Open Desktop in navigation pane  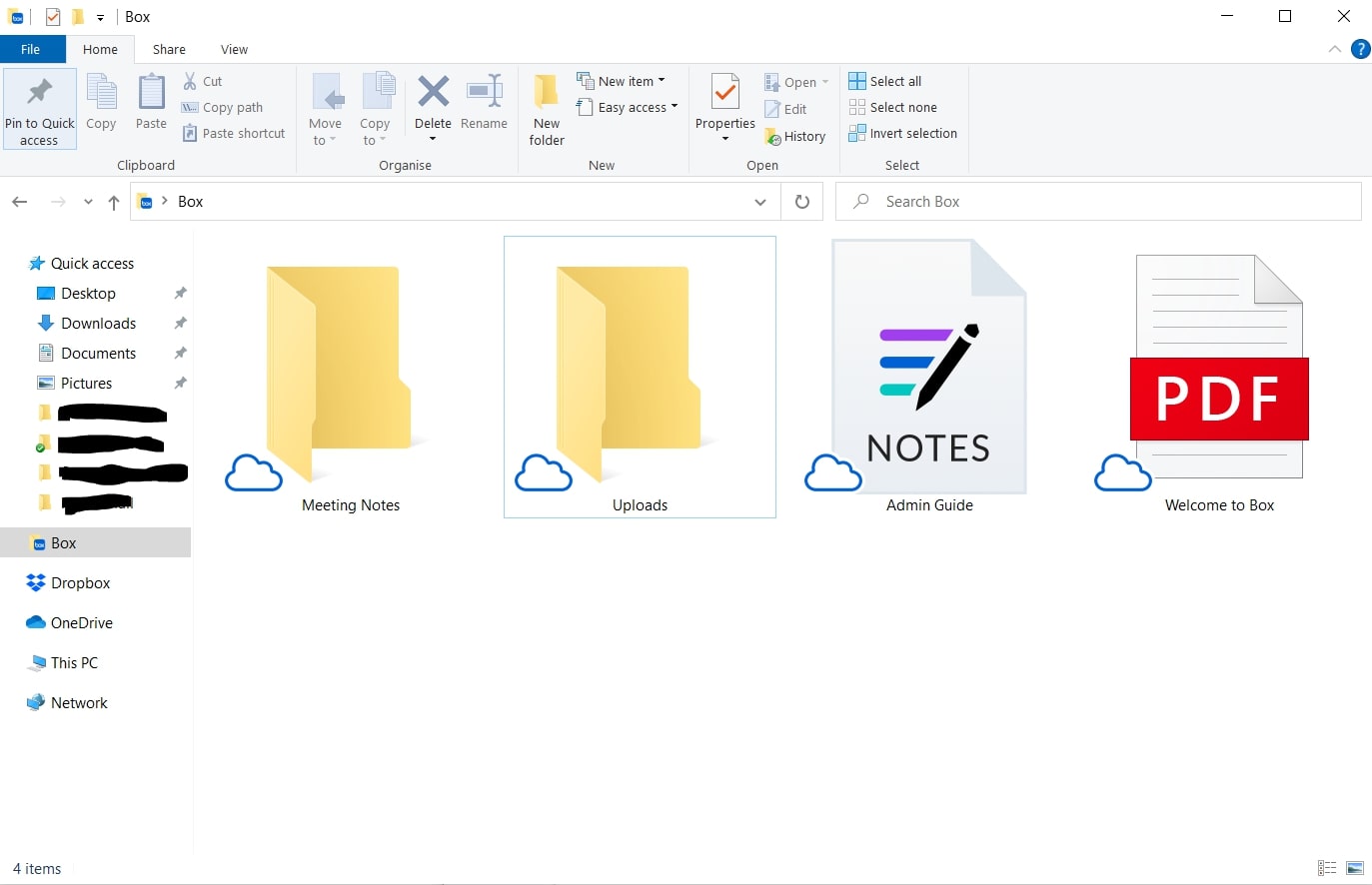point(88,294)
